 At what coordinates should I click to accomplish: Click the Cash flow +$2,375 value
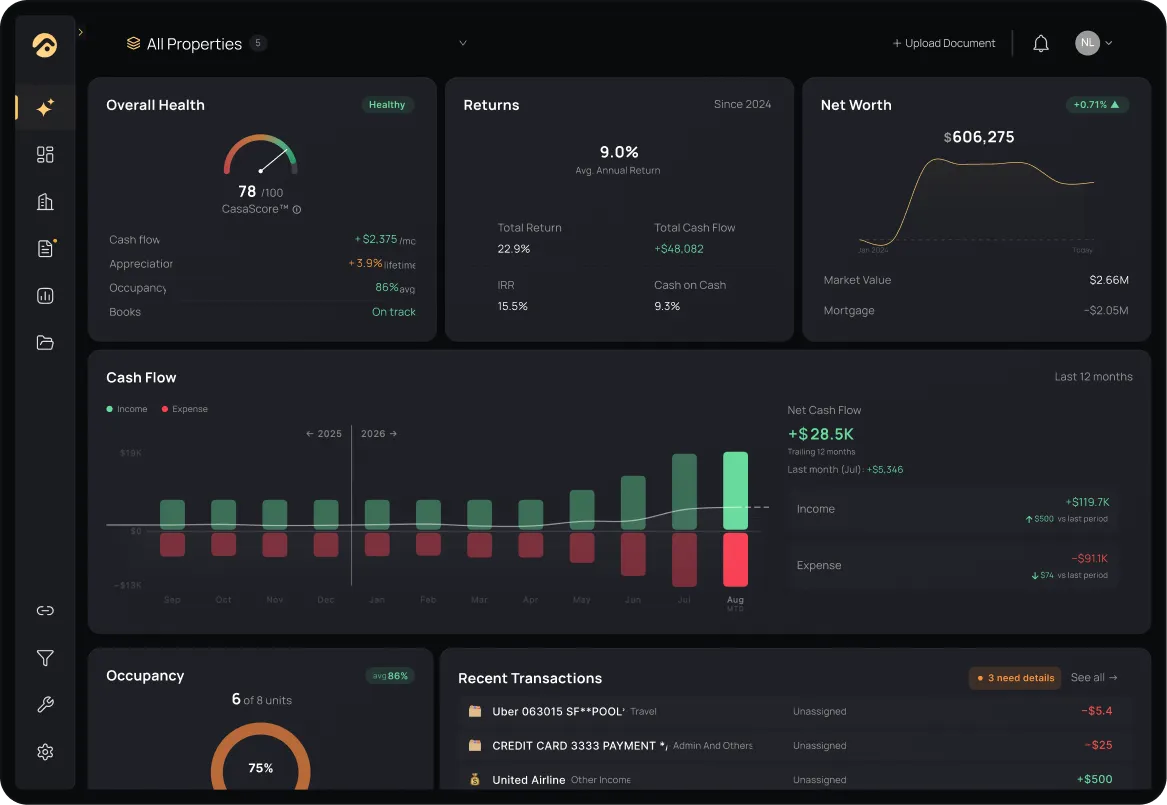click(x=385, y=240)
